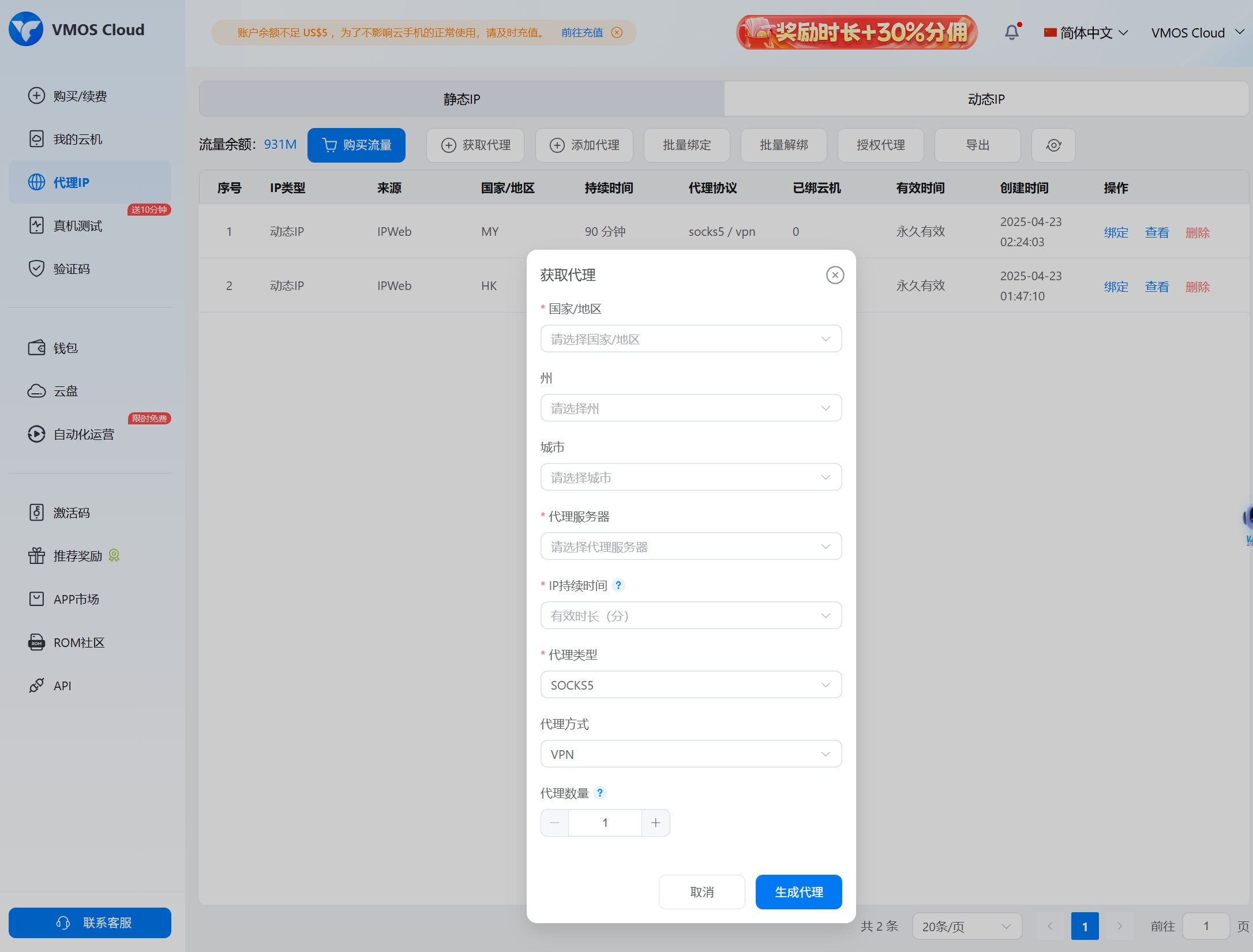Open the 代理方式 VPN dropdown
The image size is (1253, 952).
[691, 754]
